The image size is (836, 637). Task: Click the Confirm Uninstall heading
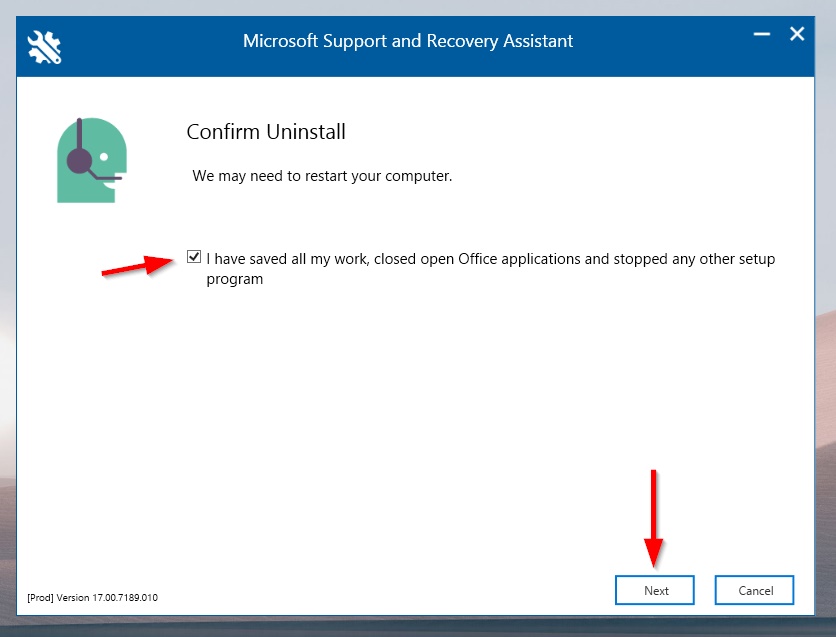pyautogui.click(x=266, y=132)
